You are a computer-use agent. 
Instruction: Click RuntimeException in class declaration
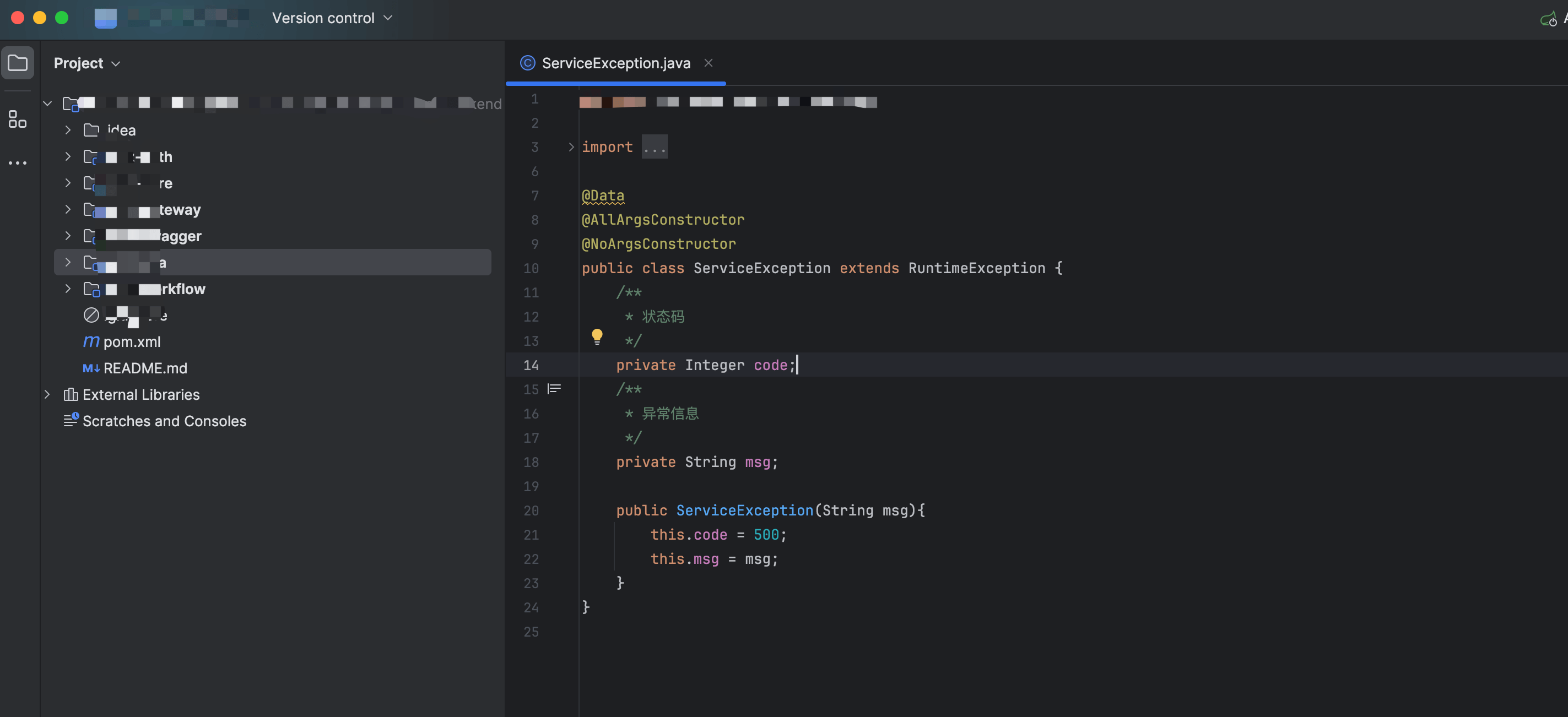click(976, 268)
